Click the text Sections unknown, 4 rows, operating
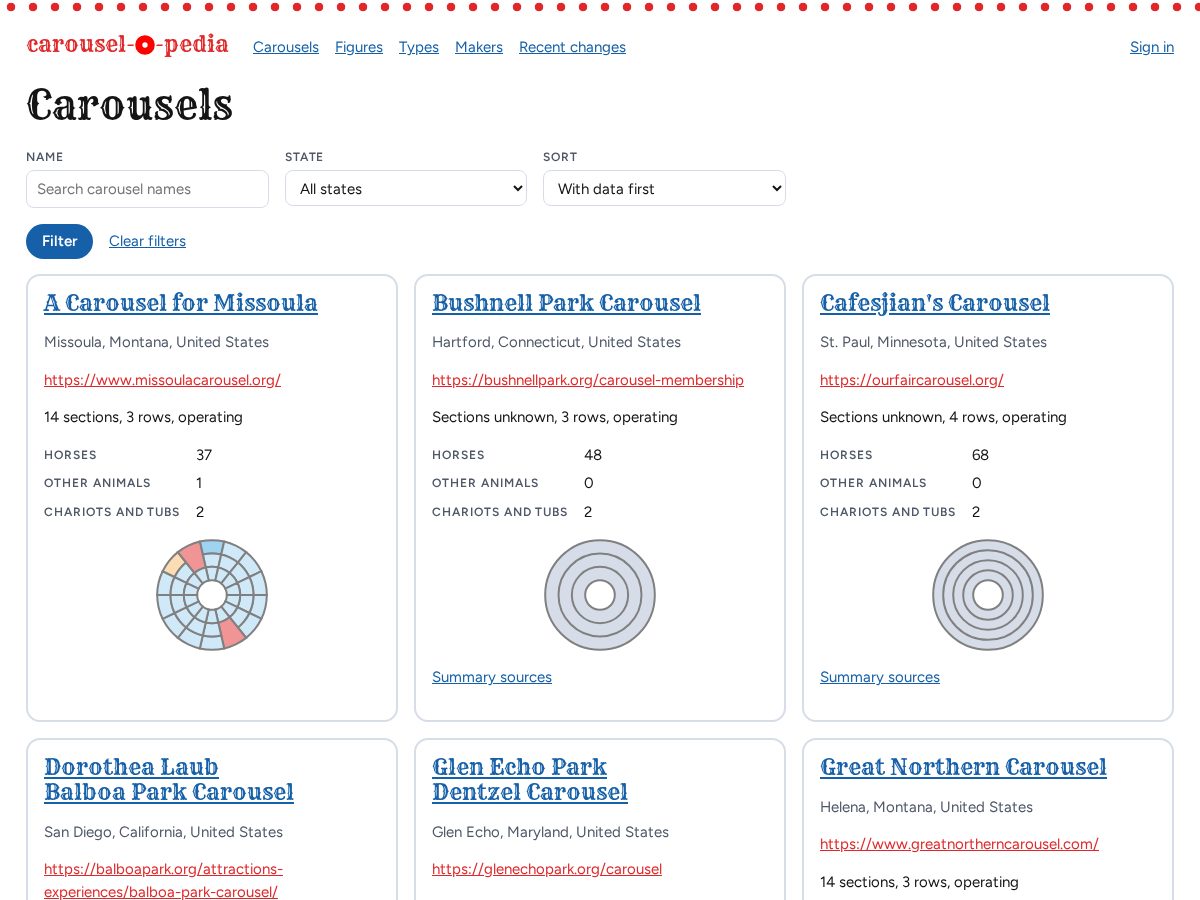The width and height of the screenshot is (1200, 900). pos(943,417)
